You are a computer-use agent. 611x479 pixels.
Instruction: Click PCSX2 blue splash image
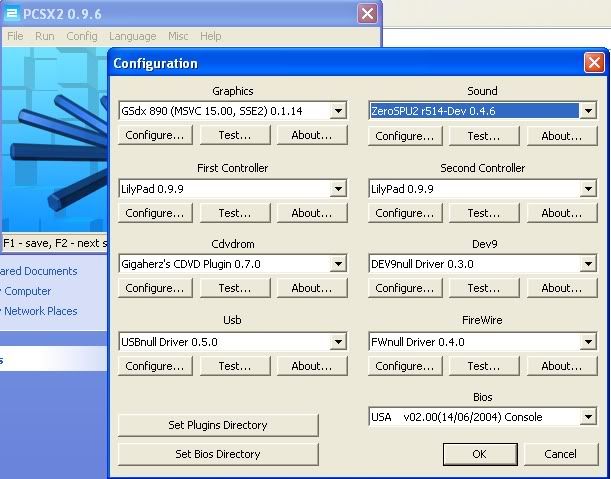55,140
